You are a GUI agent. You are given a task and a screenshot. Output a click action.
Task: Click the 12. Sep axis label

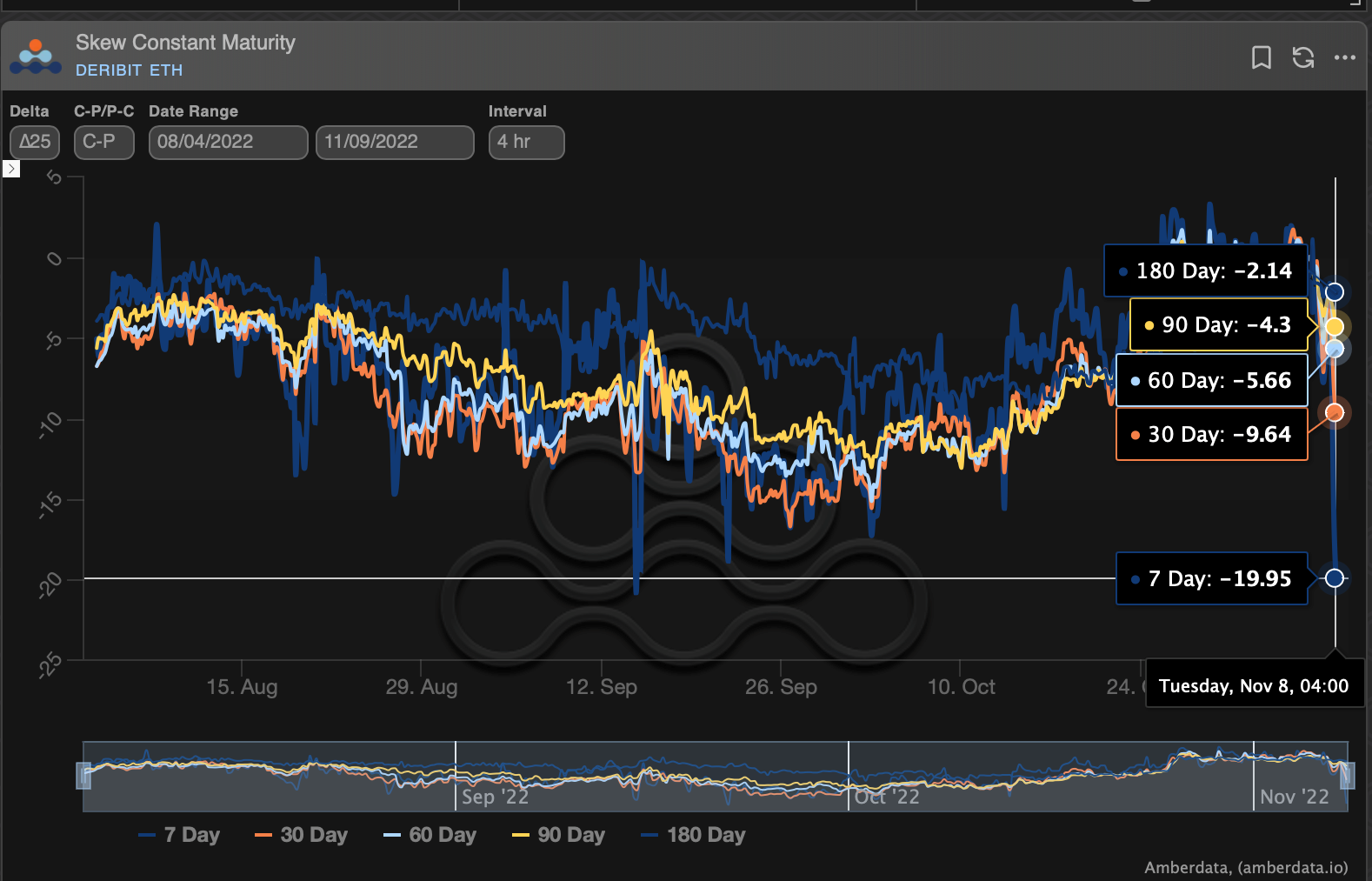[602, 687]
